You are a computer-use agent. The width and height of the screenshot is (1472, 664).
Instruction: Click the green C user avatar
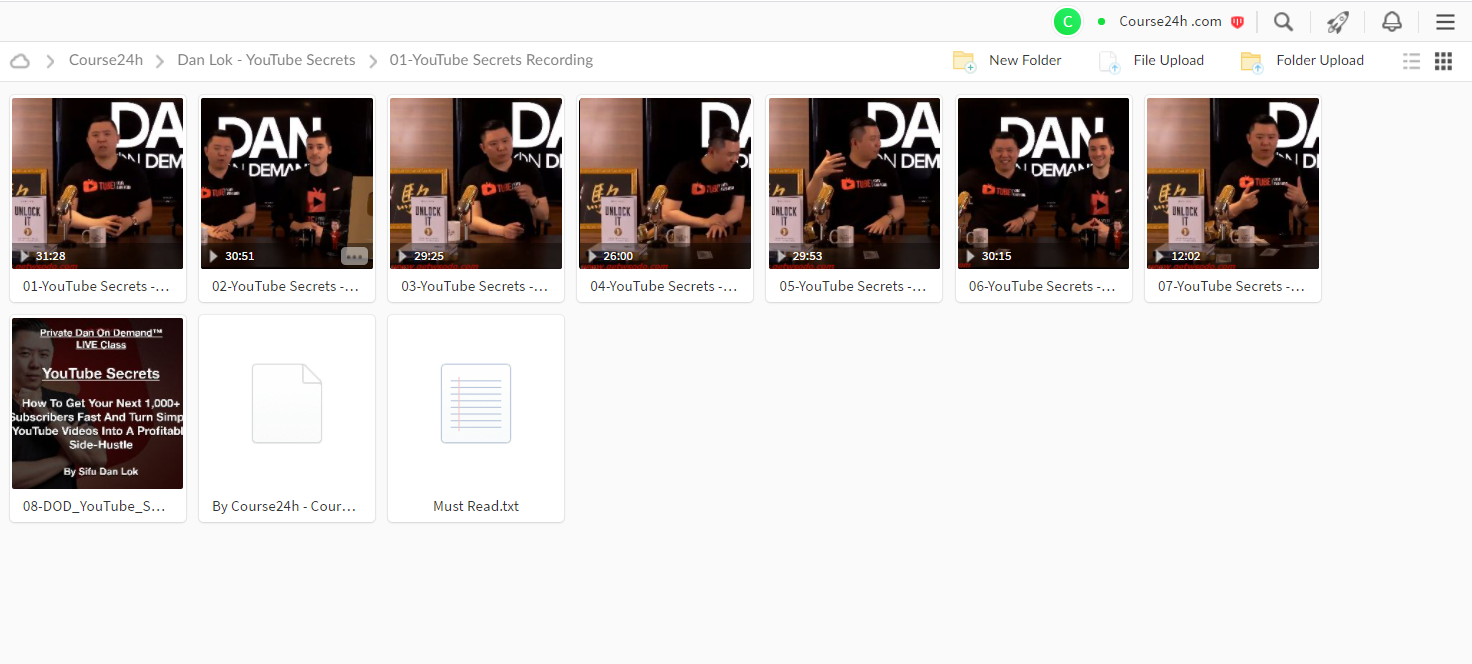point(1068,21)
